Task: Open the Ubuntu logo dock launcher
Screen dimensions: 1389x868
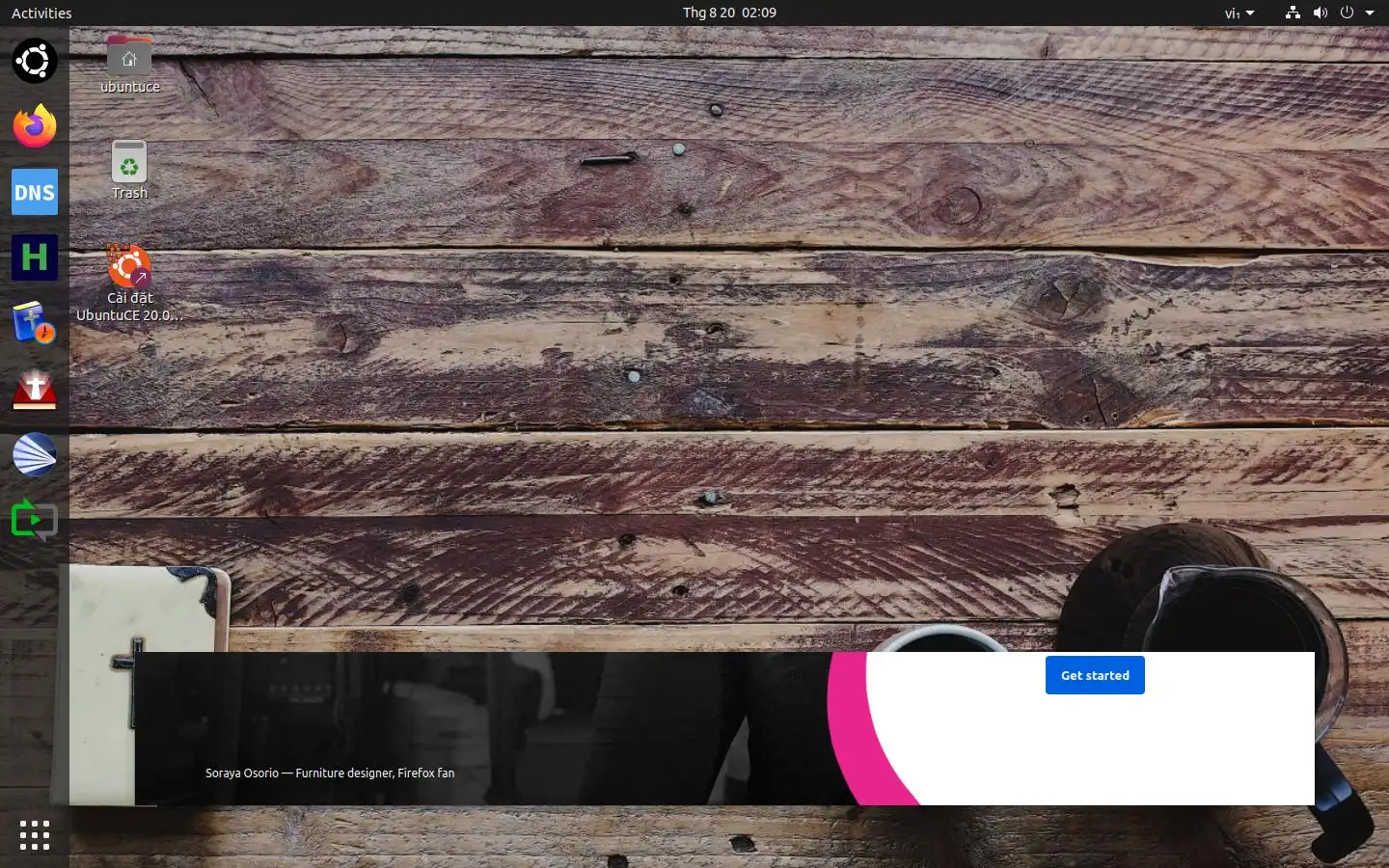Action: tap(35, 61)
